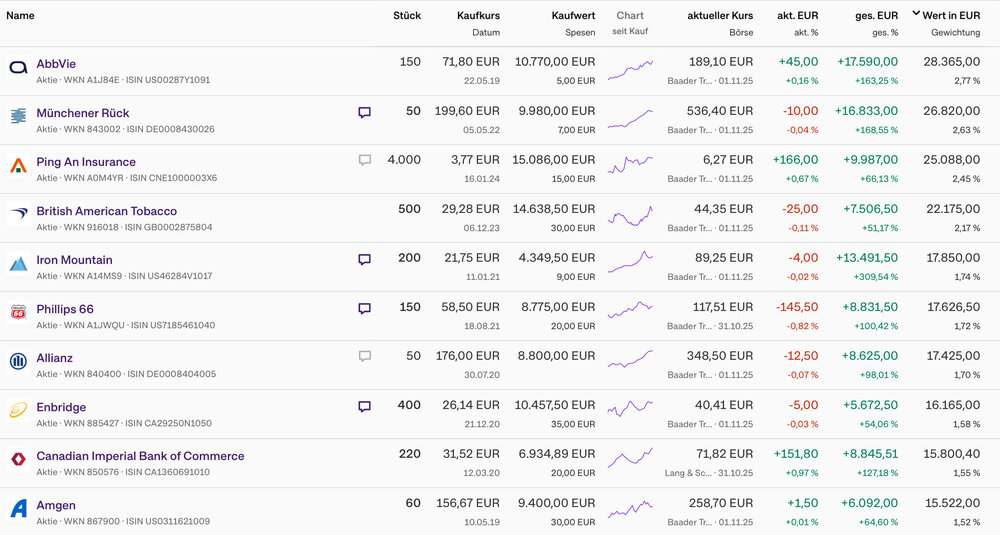Open the Canadian Imperial Bank of Commerce link
1000x535 pixels.
(x=140, y=456)
